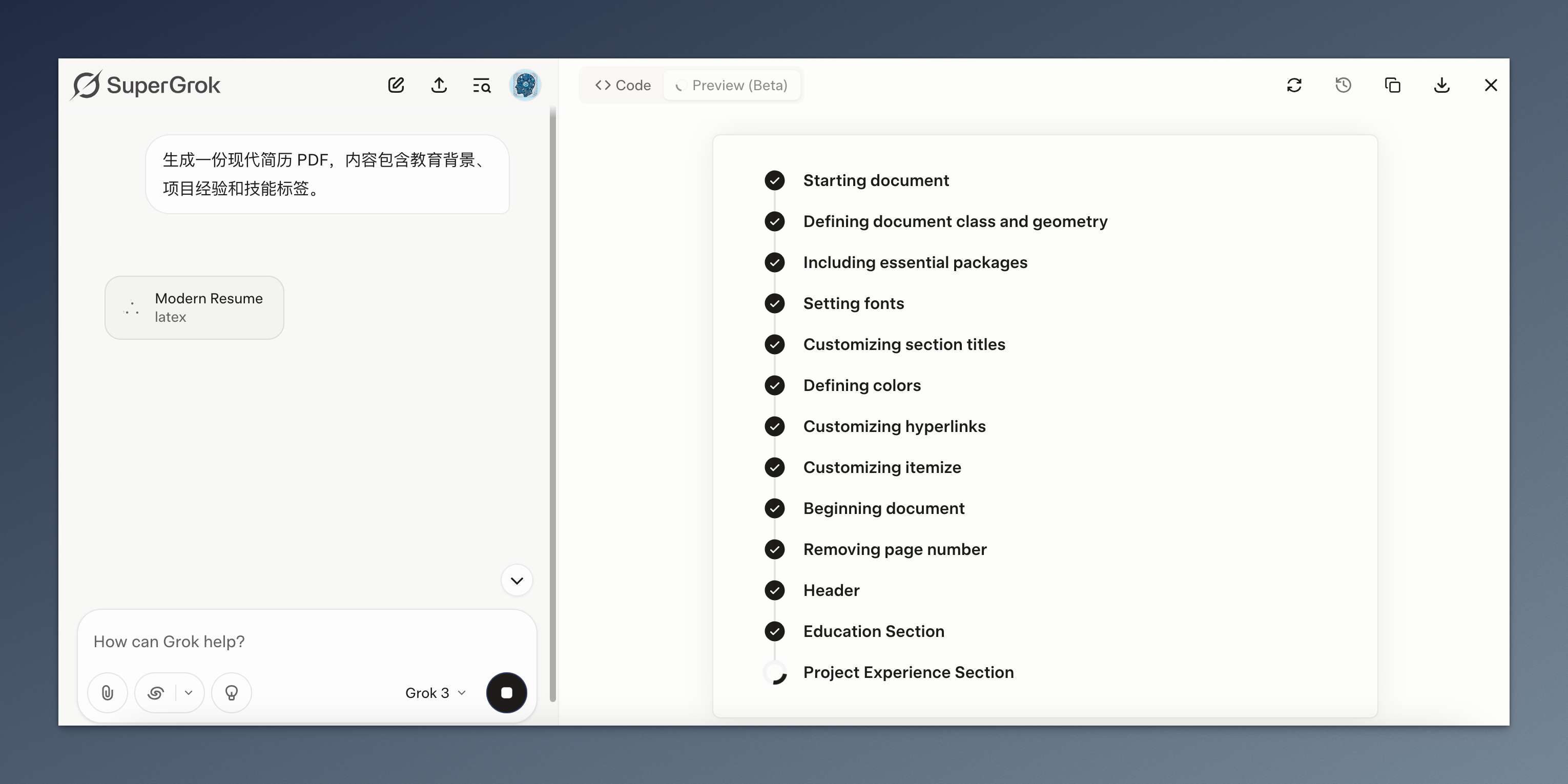
Task: Open version history clock icon
Action: (1344, 85)
